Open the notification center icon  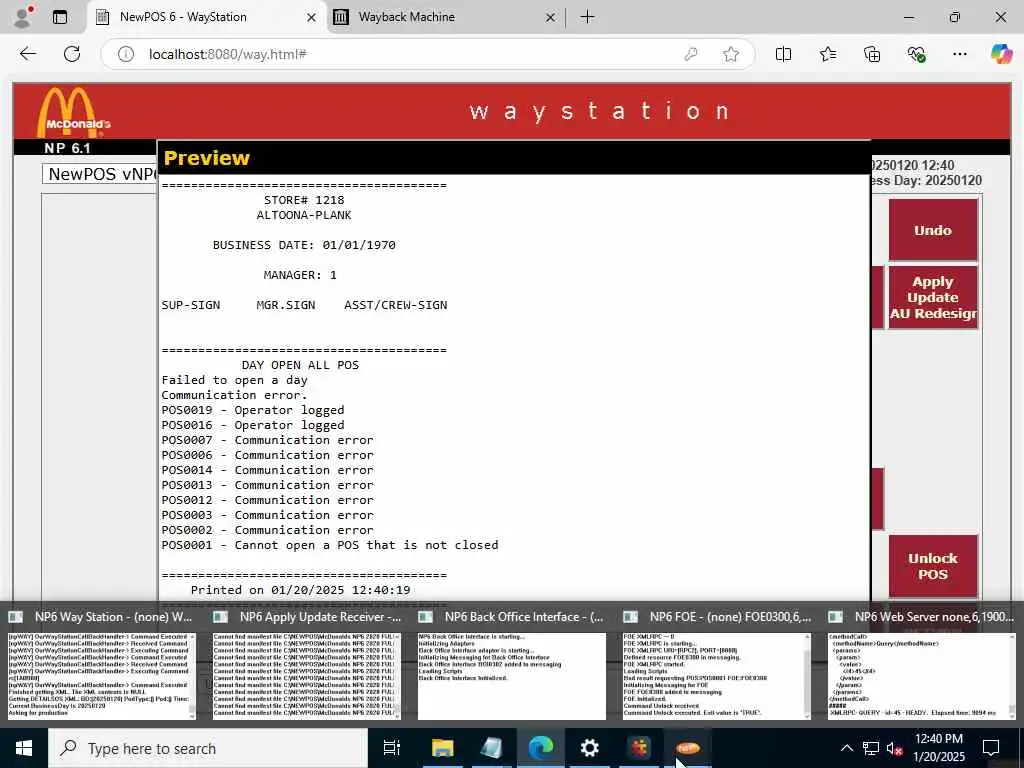pyautogui.click(x=991, y=748)
